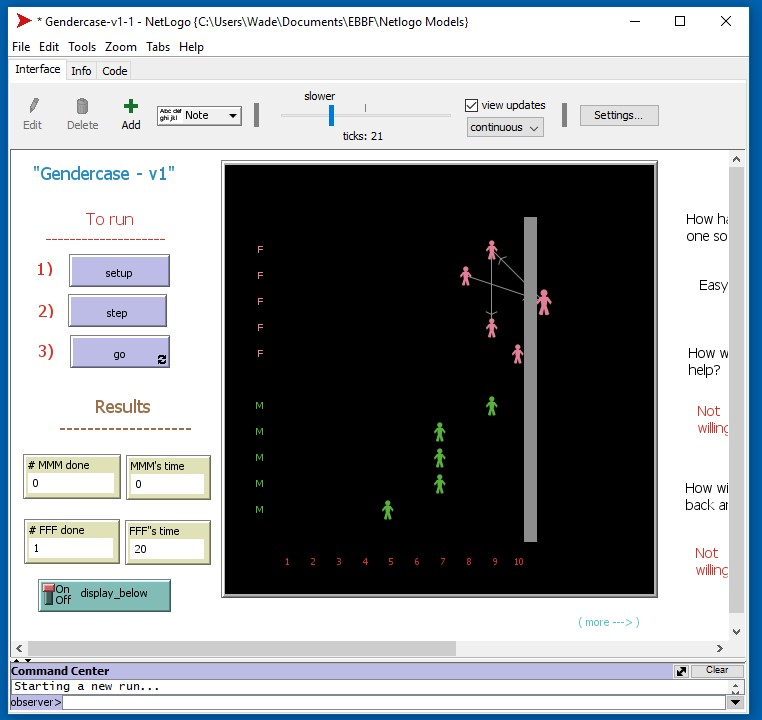Open the Tabs menu
The height and width of the screenshot is (720, 762).
click(x=158, y=47)
